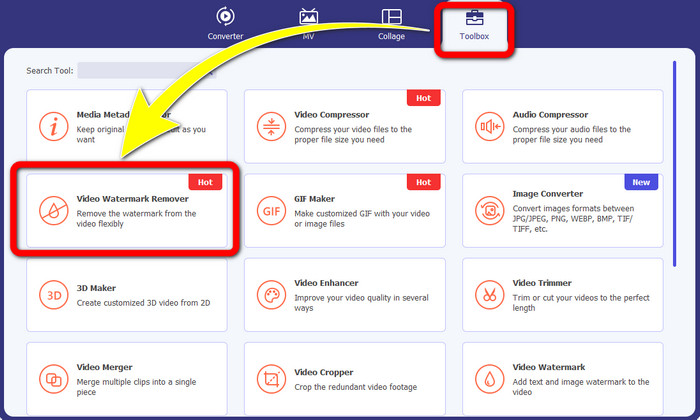The width and height of the screenshot is (700, 420).
Task: Click the Audio Compressor description text
Action: pyautogui.click(x=571, y=135)
